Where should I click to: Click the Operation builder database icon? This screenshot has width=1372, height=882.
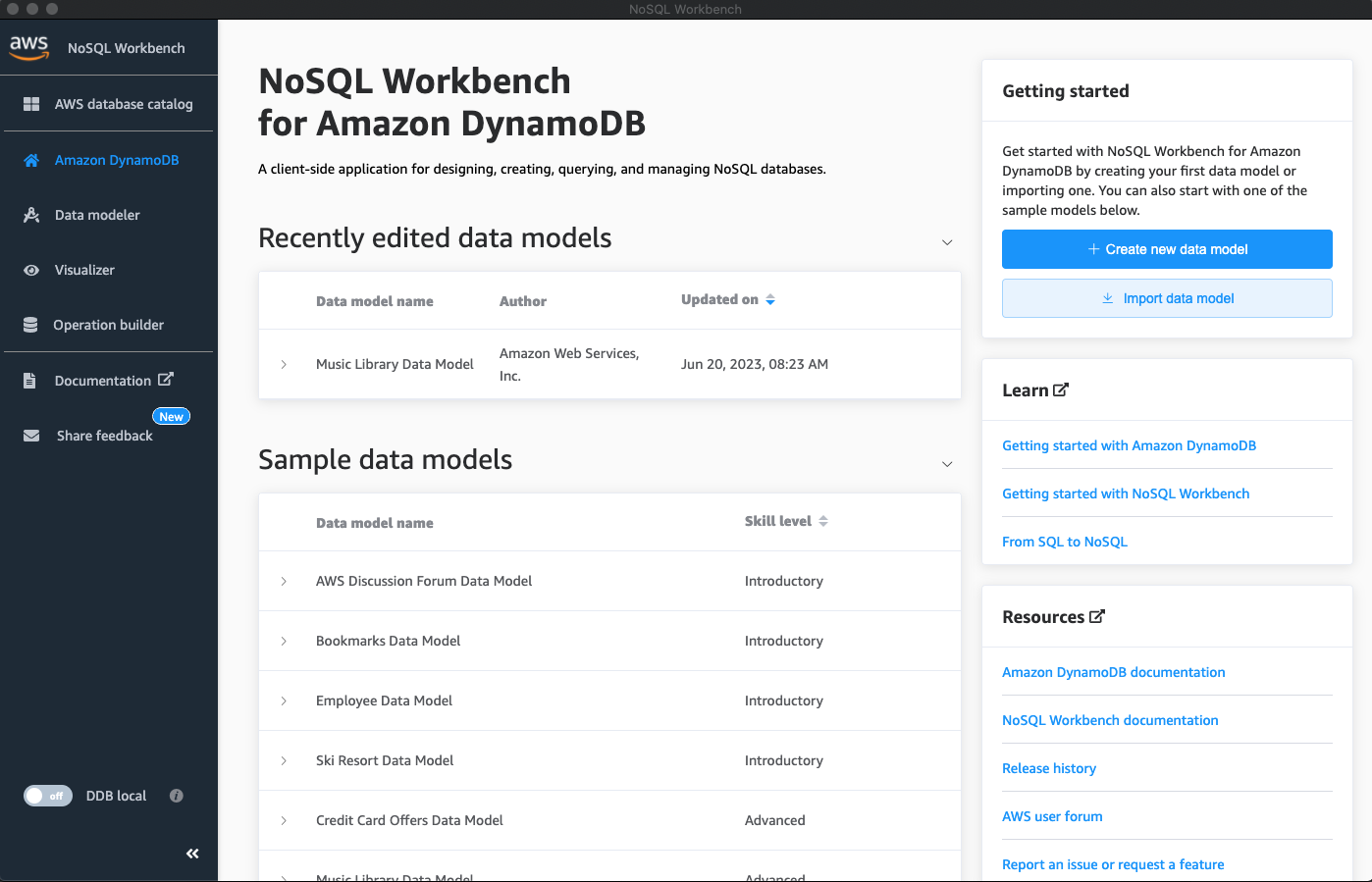pos(30,325)
